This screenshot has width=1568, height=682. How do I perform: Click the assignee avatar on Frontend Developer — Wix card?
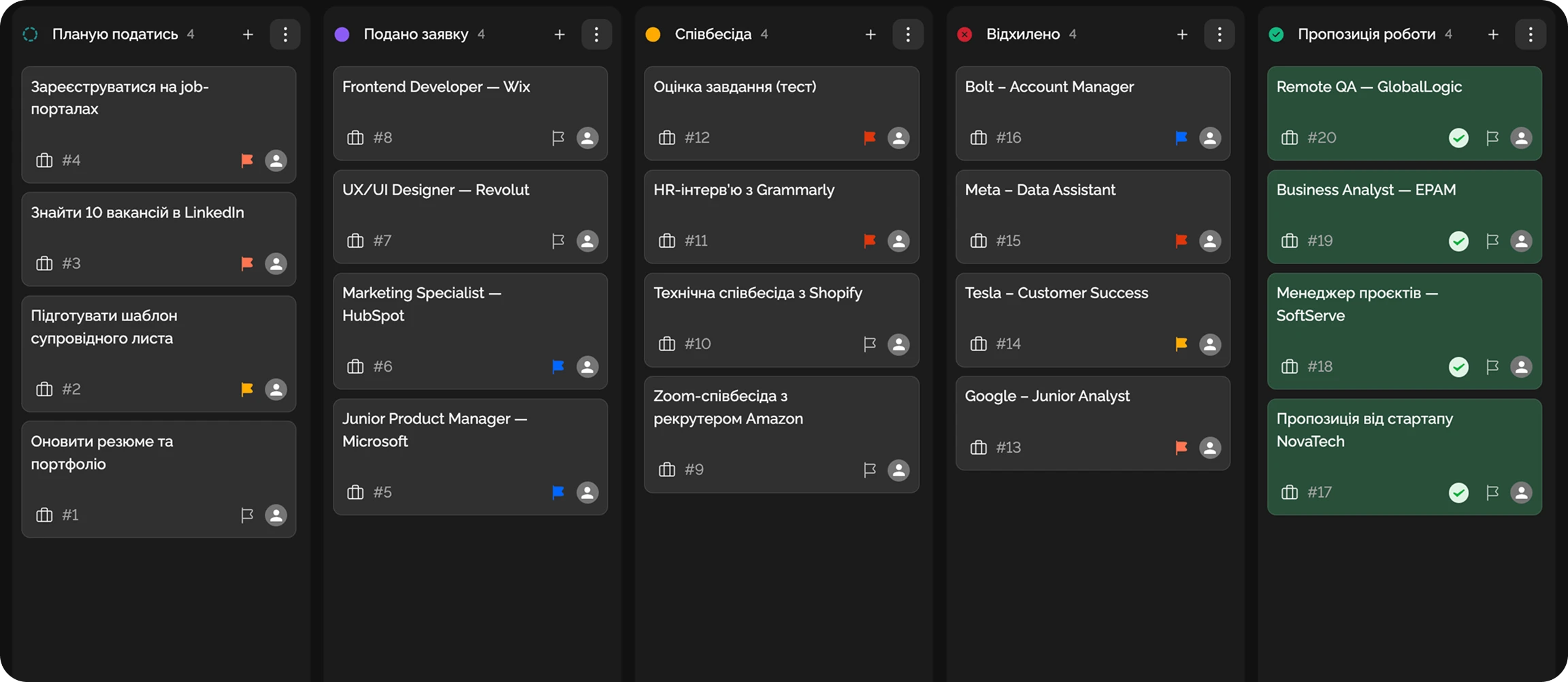pos(587,138)
